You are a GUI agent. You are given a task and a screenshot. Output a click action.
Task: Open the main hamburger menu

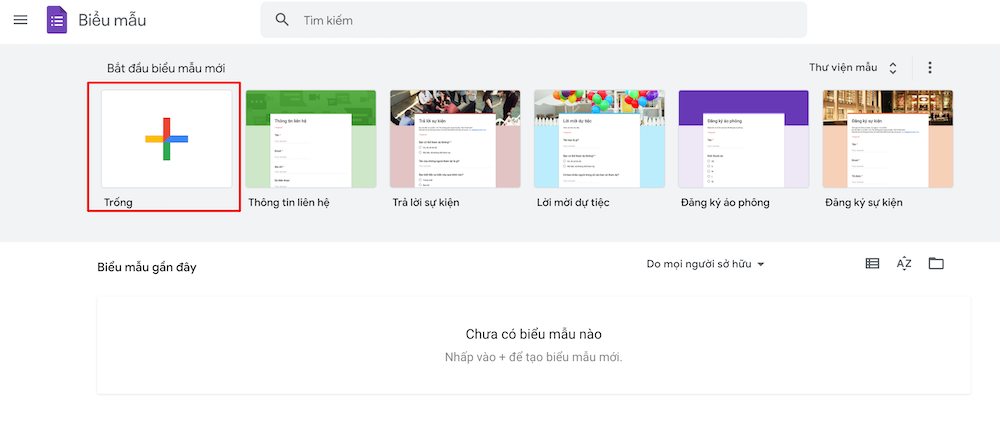pyautogui.click(x=20, y=20)
